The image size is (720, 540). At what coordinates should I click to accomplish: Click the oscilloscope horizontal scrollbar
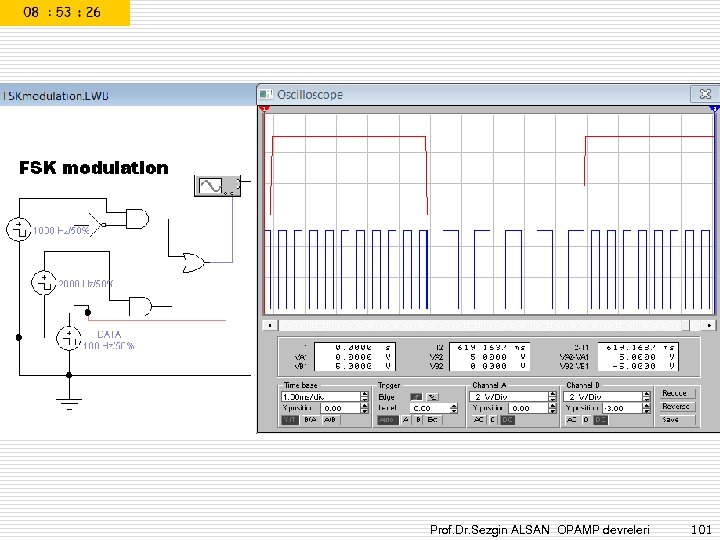coord(488,325)
